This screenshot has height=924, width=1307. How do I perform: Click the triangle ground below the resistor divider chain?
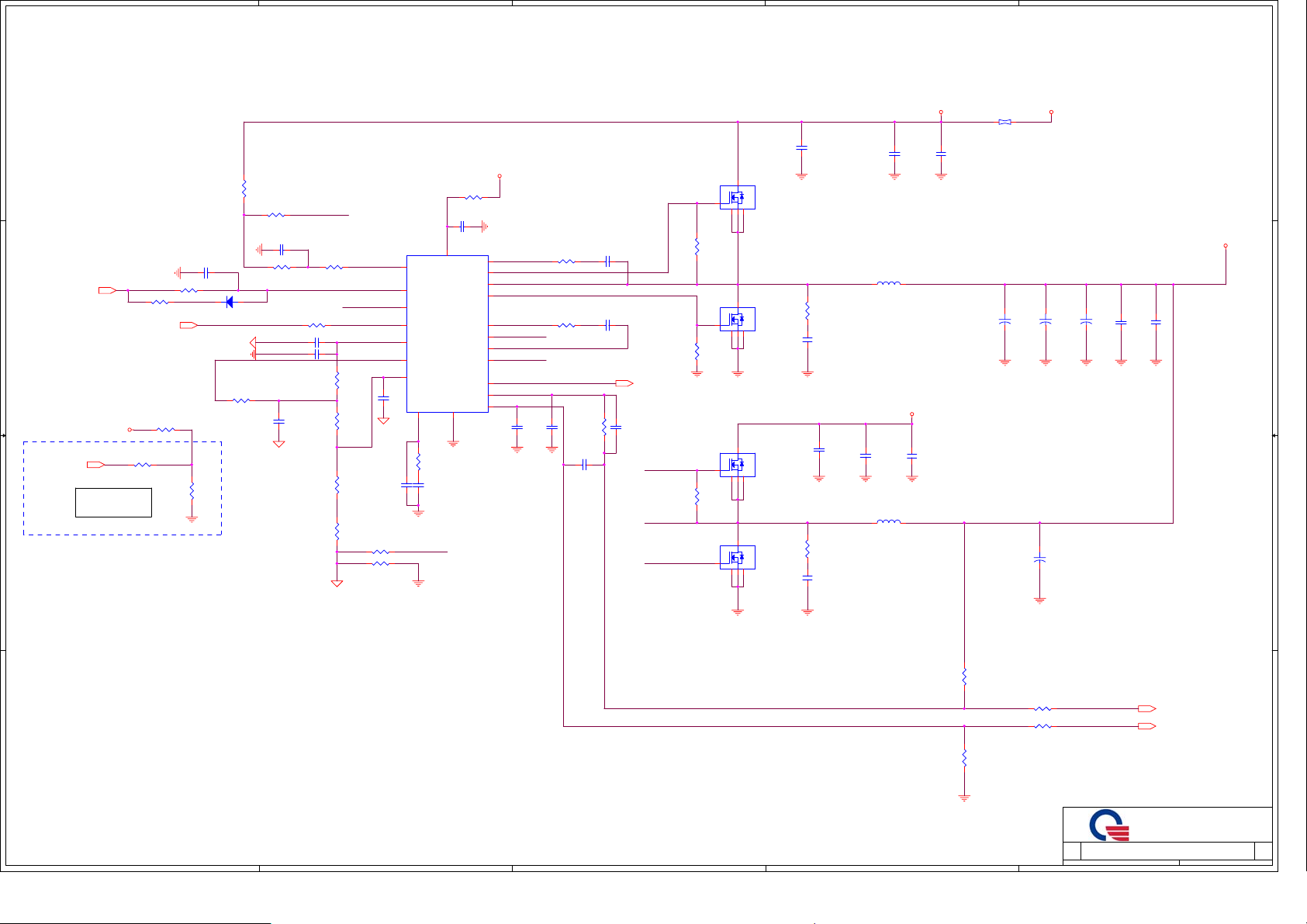[x=337, y=583]
